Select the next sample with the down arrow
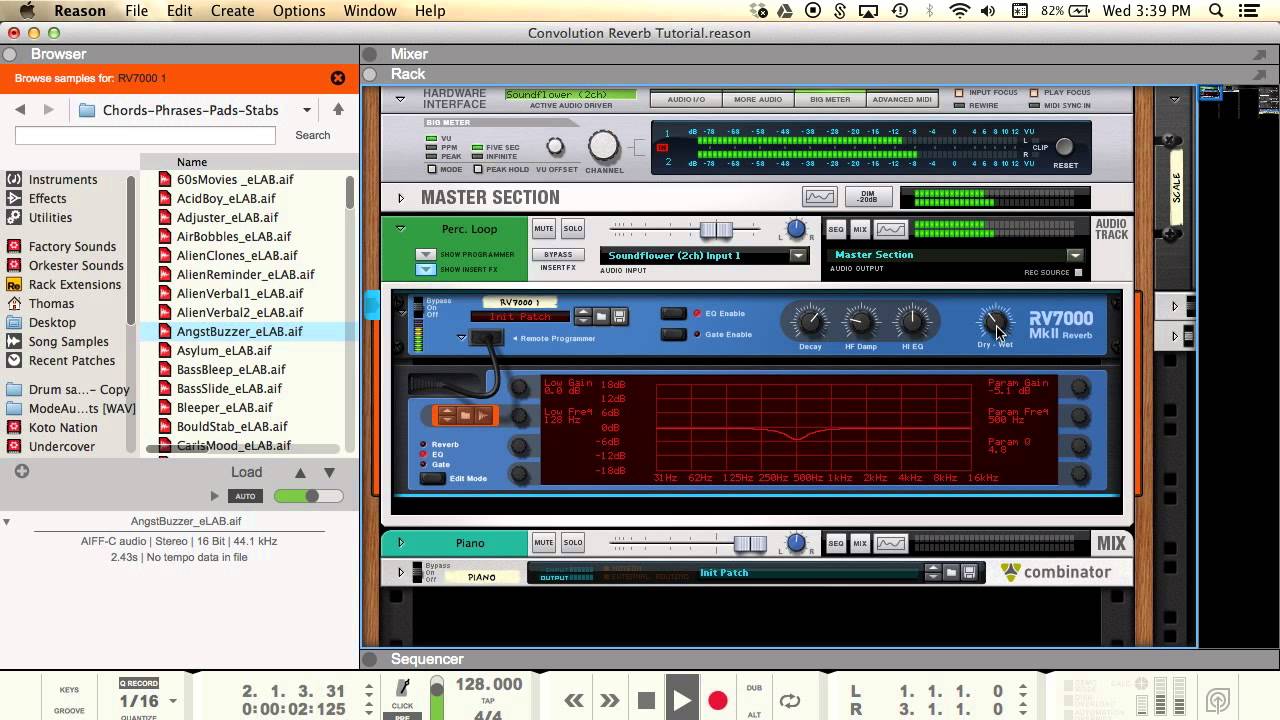Image resolution: width=1280 pixels, height=720 pixels. click(329, 472)
